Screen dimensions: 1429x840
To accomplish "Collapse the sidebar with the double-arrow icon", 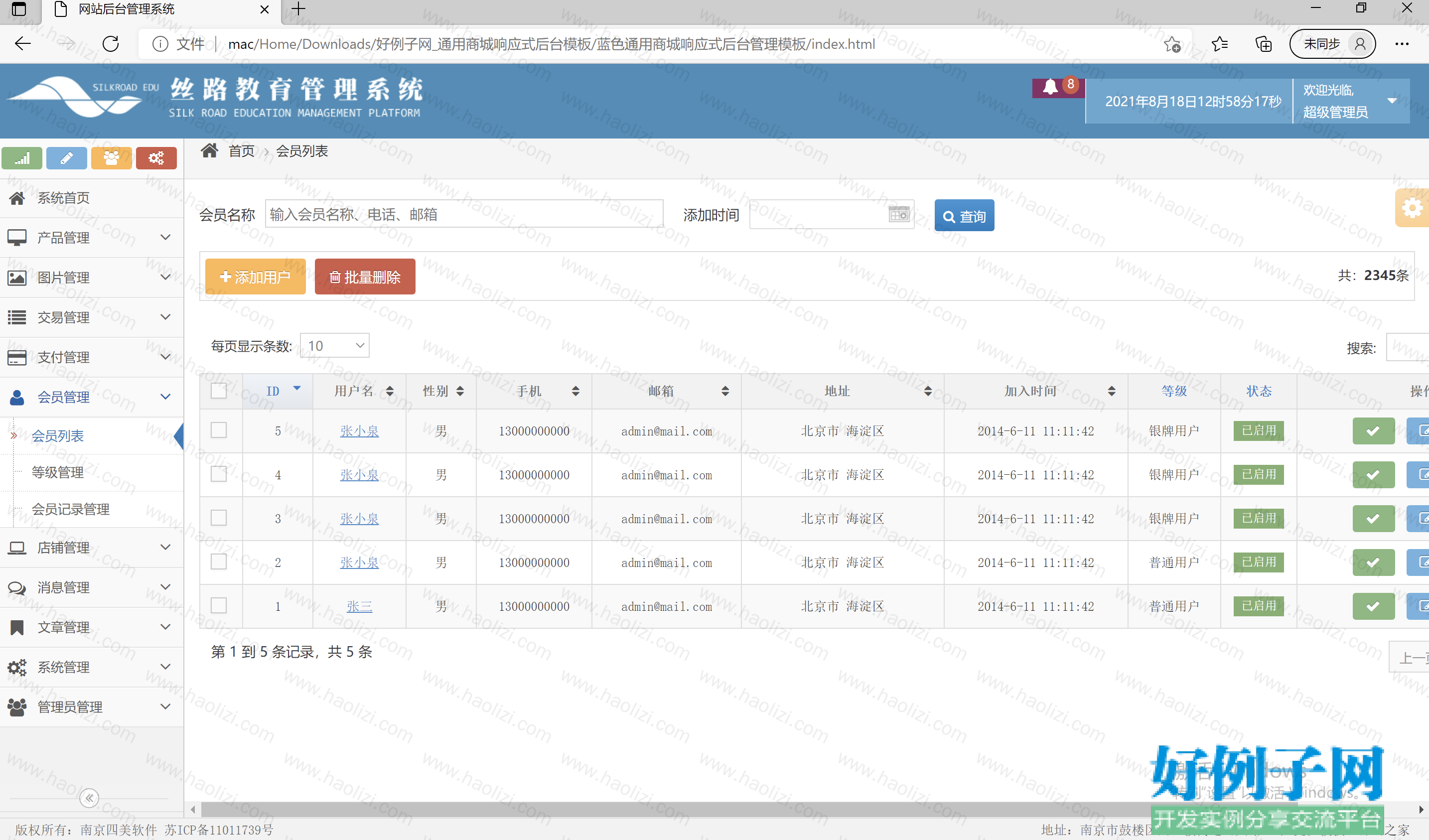I will (x=89, y=798).
